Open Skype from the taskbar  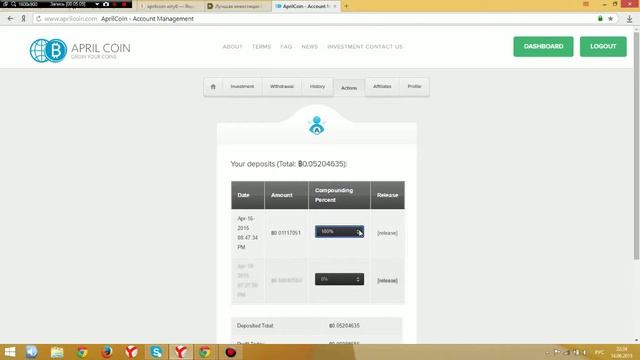coord(156,352)
